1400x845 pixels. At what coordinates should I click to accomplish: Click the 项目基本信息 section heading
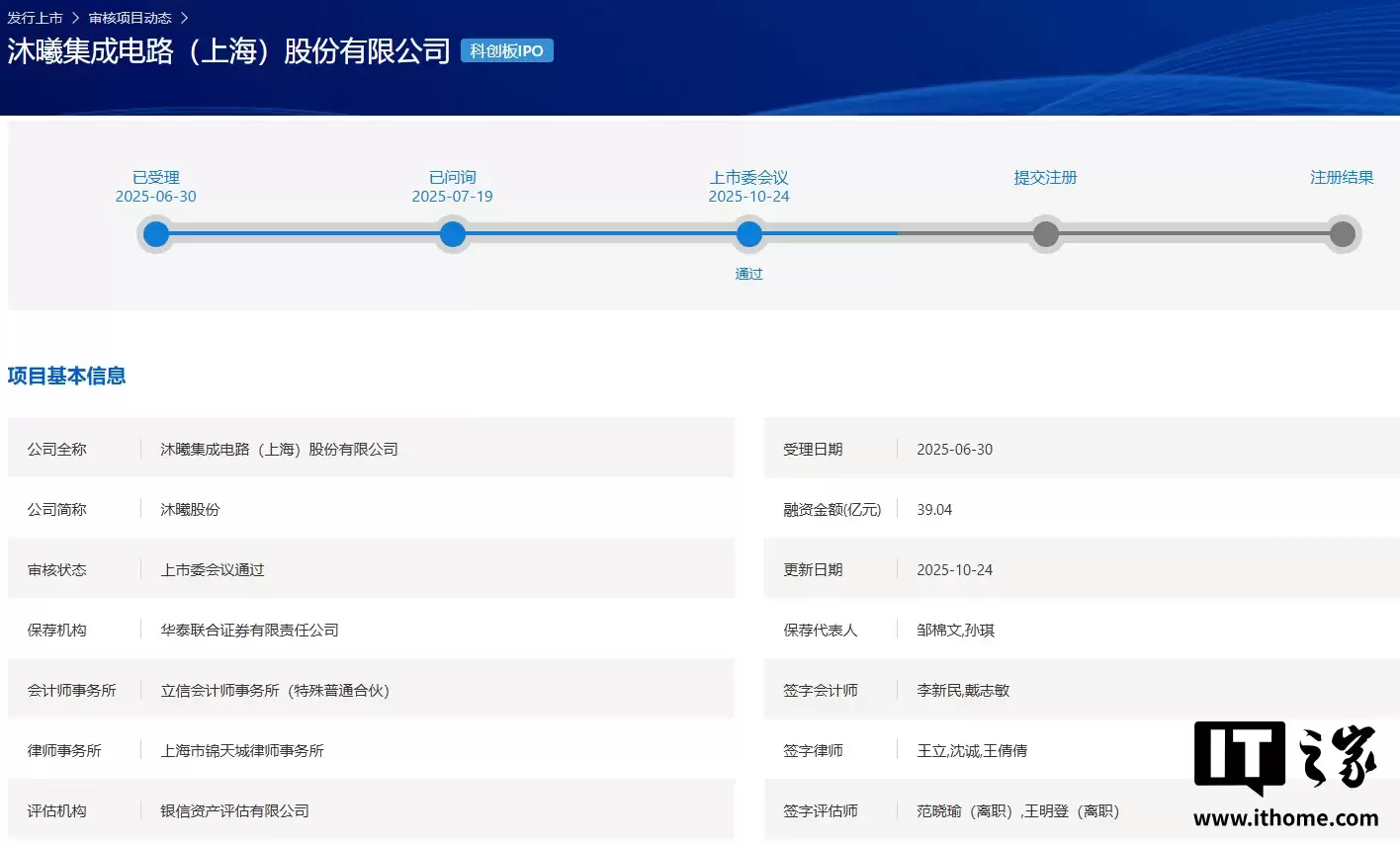point(66,376)
